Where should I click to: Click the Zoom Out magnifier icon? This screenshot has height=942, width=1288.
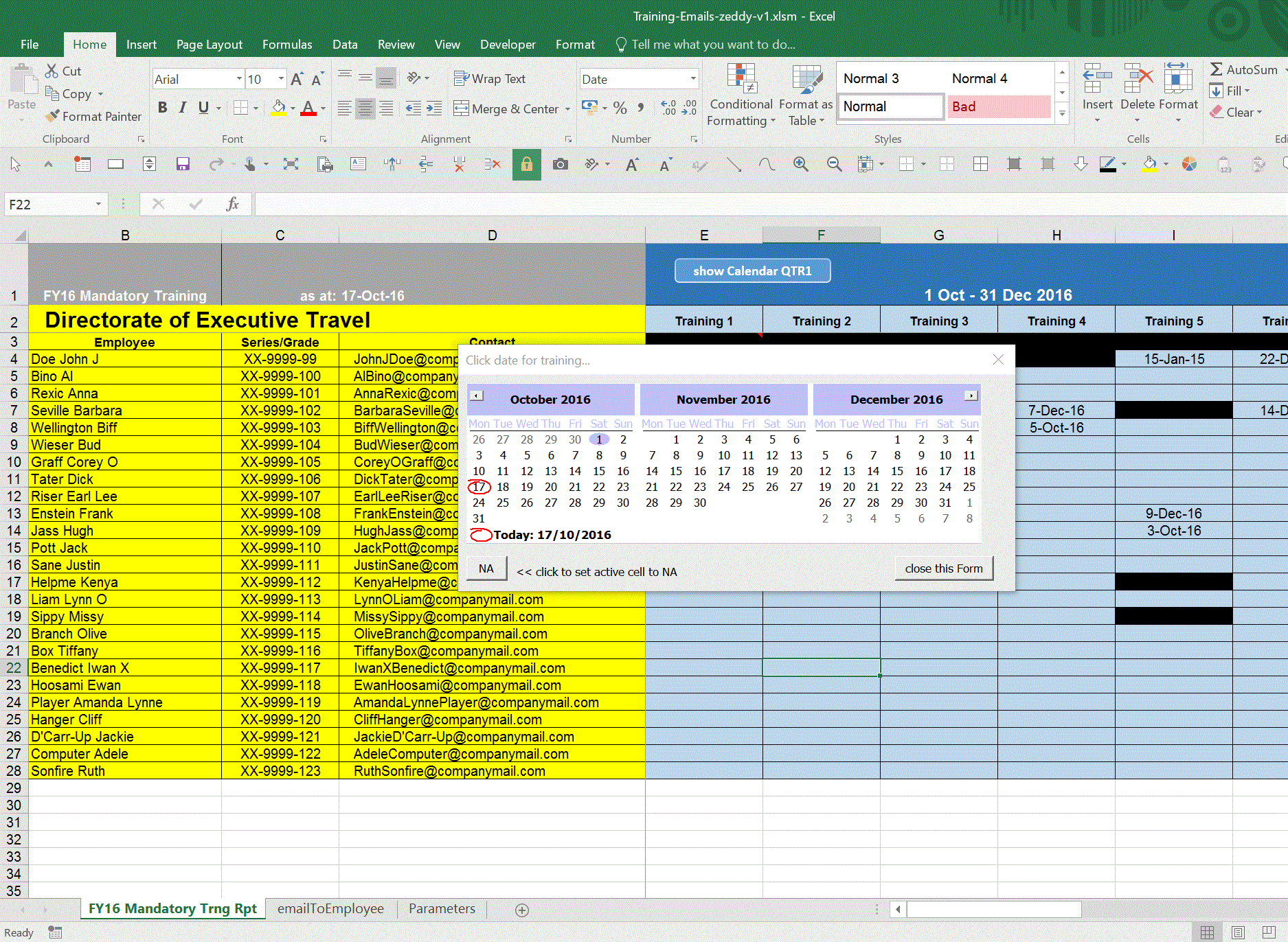[834, 164]
